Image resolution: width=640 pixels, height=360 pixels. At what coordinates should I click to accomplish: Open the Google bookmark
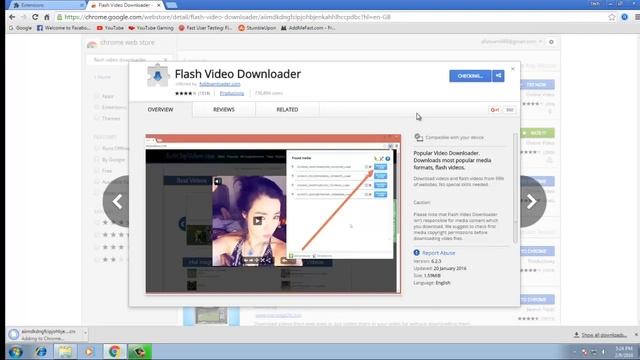(20, 28)
